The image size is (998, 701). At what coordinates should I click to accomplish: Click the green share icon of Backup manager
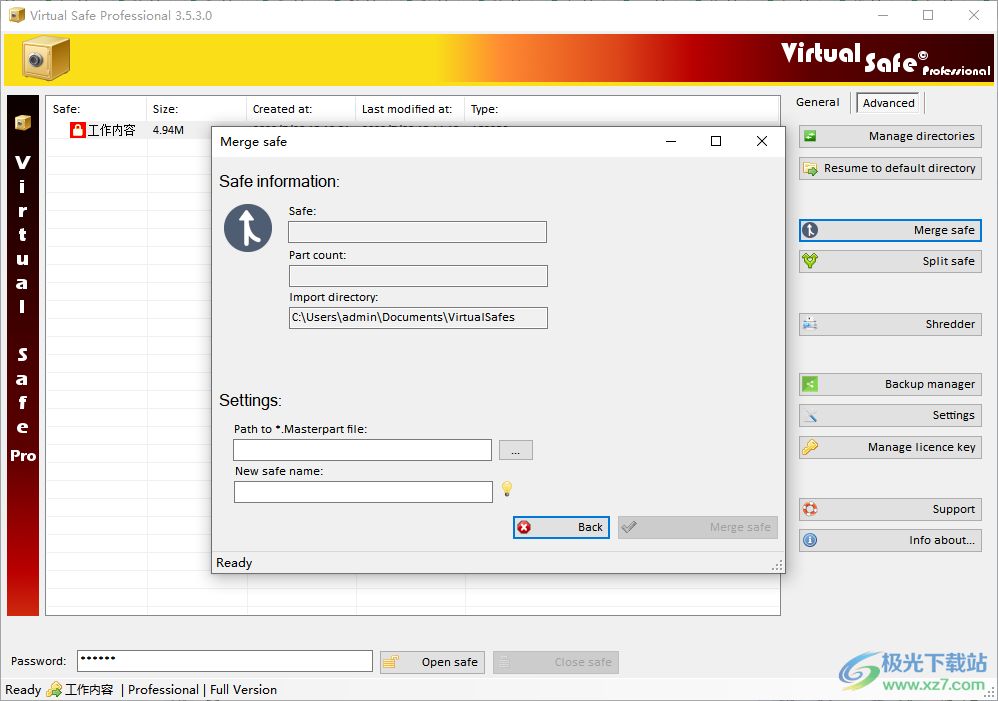810,384
